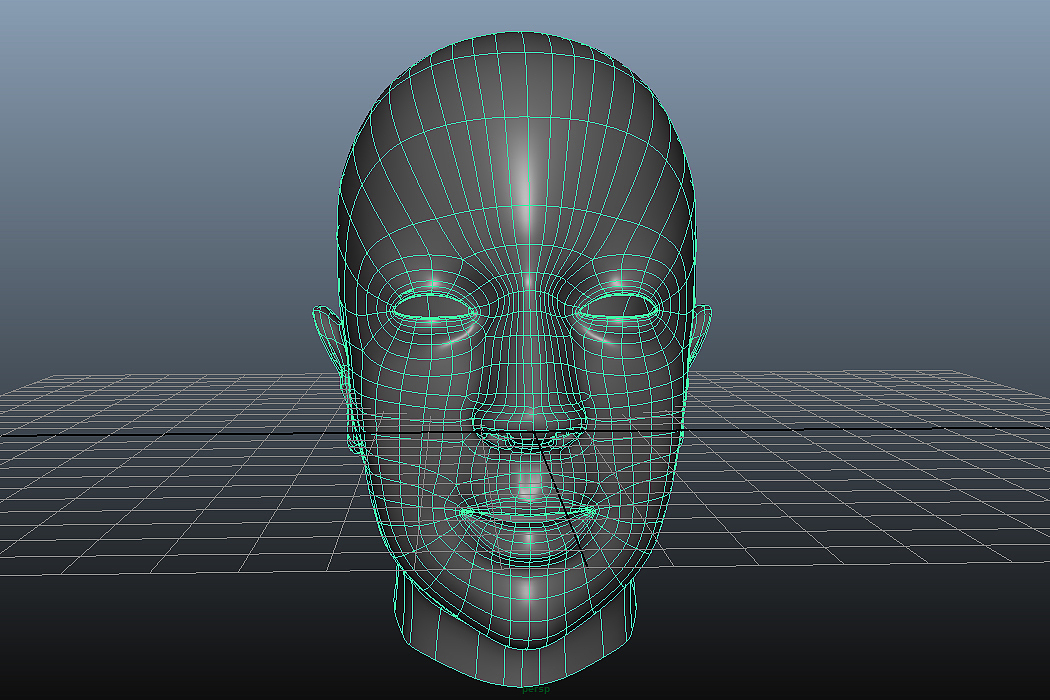This screenshot has width=1050, height=700.
Task: Click the "persp" camera label
Action: (536, 689)
